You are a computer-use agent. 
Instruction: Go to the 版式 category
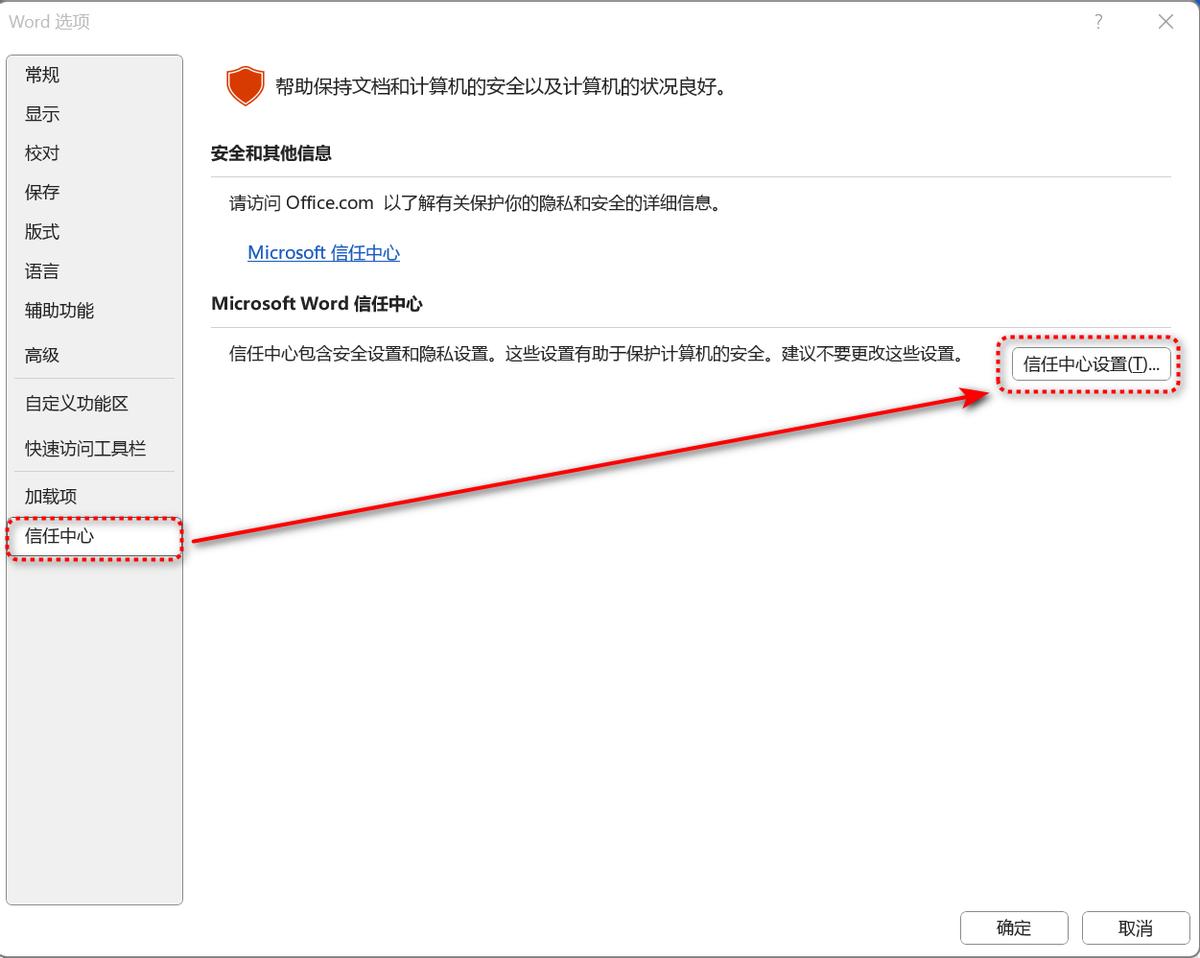click(x=94, y=232)
